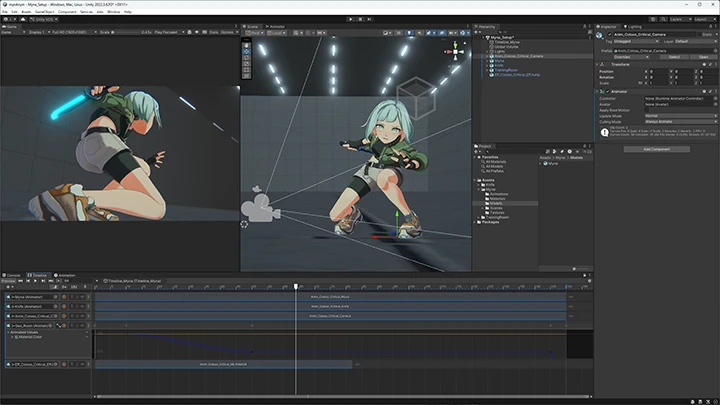Lock the Inspector panel
Image resolution: width=720 pixels, height=405 pixels.
(x=709, y=26)
